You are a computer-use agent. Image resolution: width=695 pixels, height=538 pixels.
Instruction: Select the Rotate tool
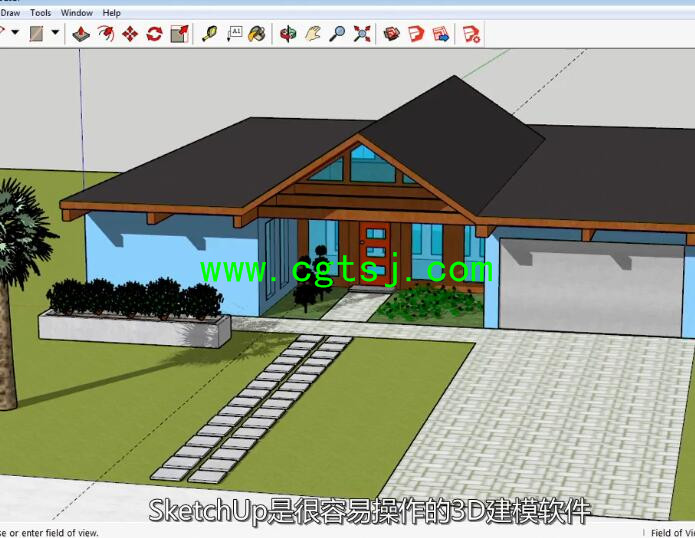(x=154, y=34)
